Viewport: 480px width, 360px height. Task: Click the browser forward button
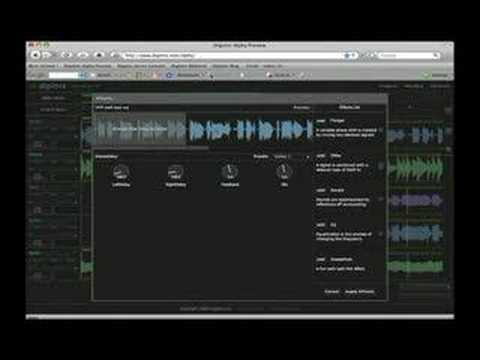click(47, 55)
